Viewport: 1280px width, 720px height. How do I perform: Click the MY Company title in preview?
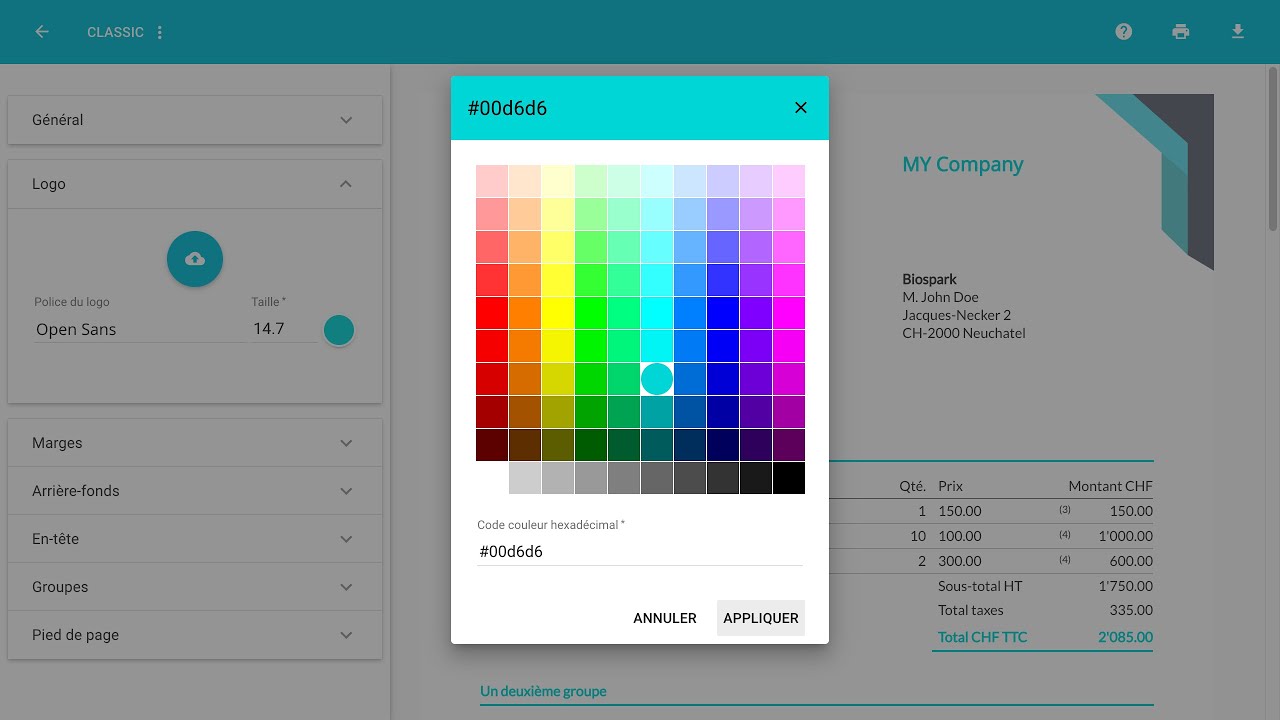click(963, 164)
